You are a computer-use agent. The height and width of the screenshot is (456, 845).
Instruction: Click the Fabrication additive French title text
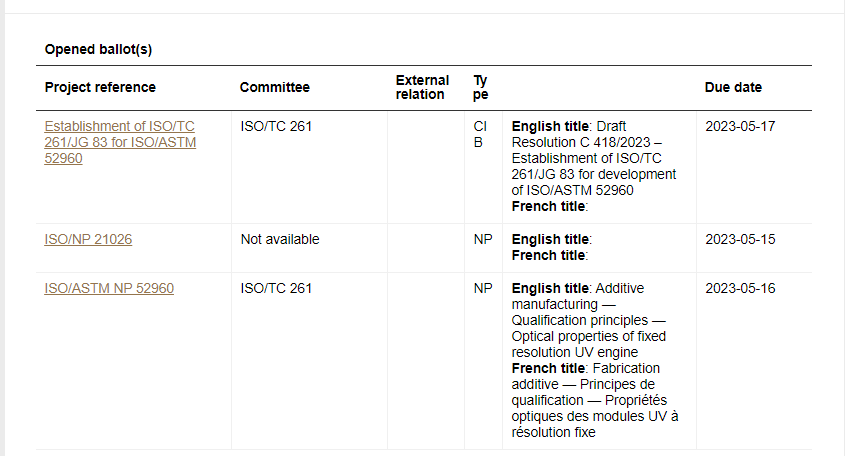[594, 400]
